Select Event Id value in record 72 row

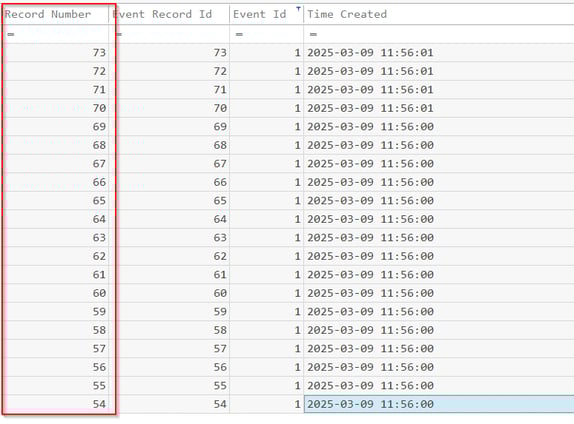click(266, 71)
